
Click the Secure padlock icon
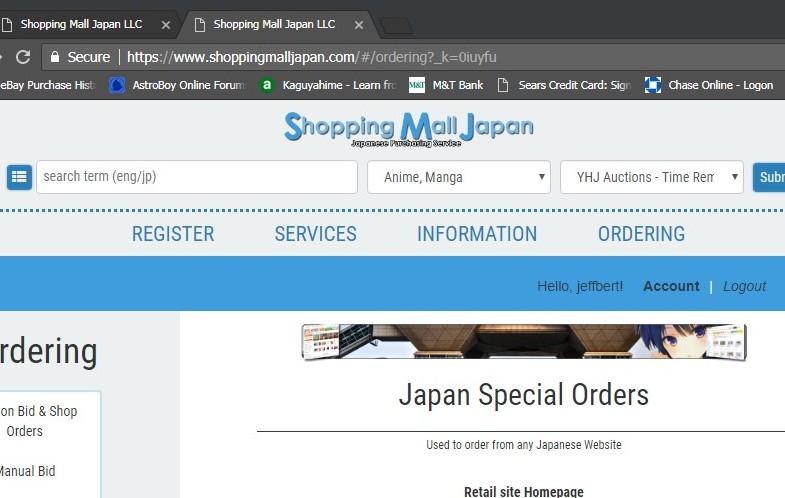pyautogui.click(x=55, y=57)
